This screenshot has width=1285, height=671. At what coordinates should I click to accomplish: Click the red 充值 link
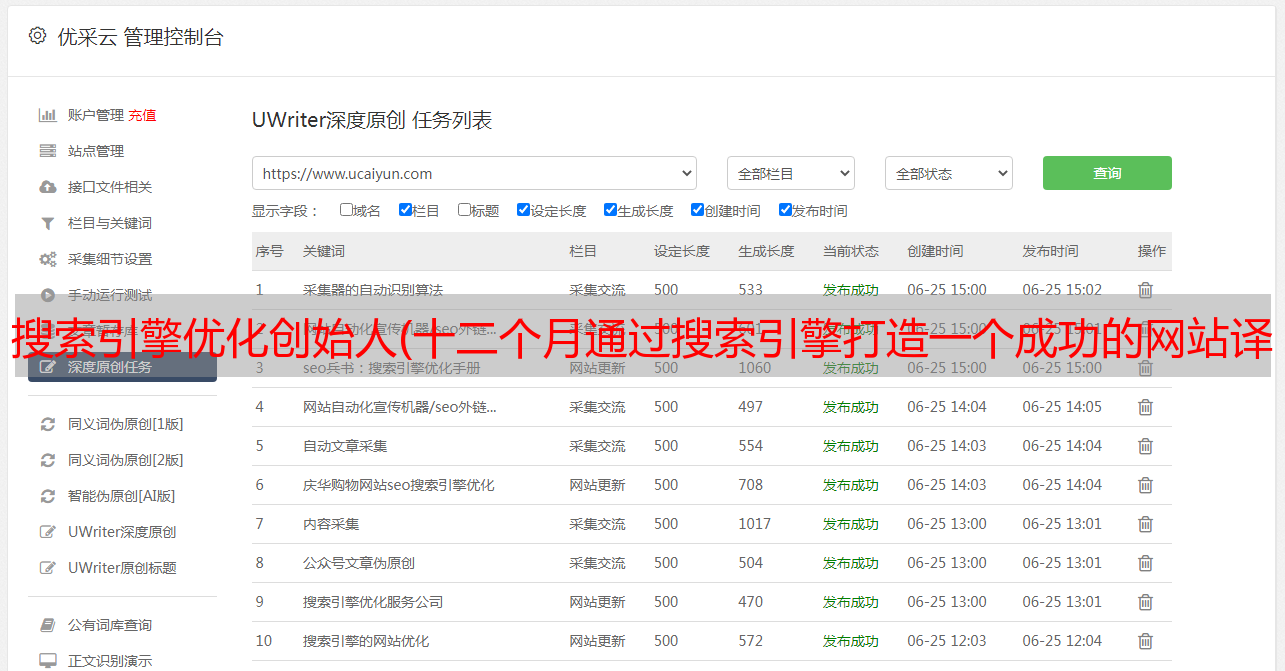[x=142, y=115]
